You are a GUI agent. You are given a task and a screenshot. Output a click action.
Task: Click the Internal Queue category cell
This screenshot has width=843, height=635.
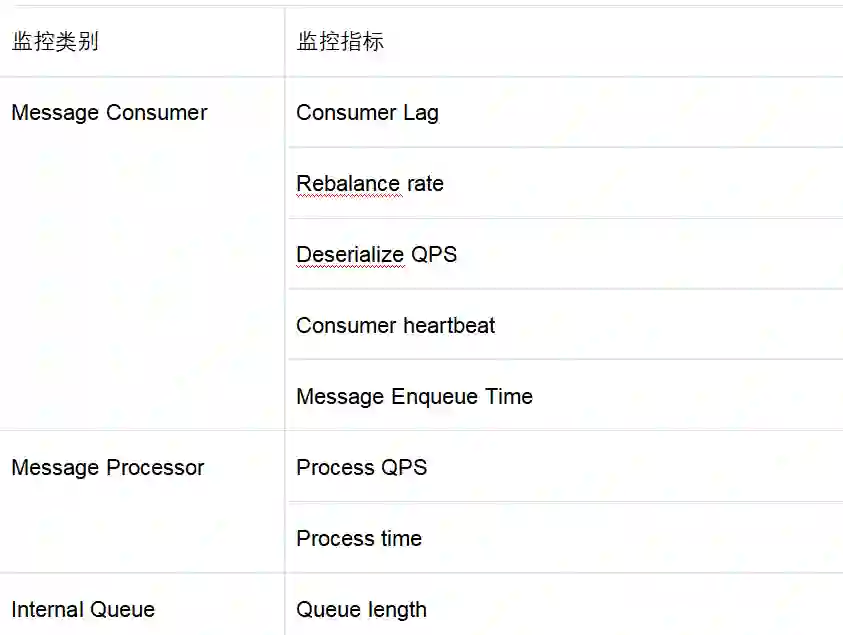(83, 610)
